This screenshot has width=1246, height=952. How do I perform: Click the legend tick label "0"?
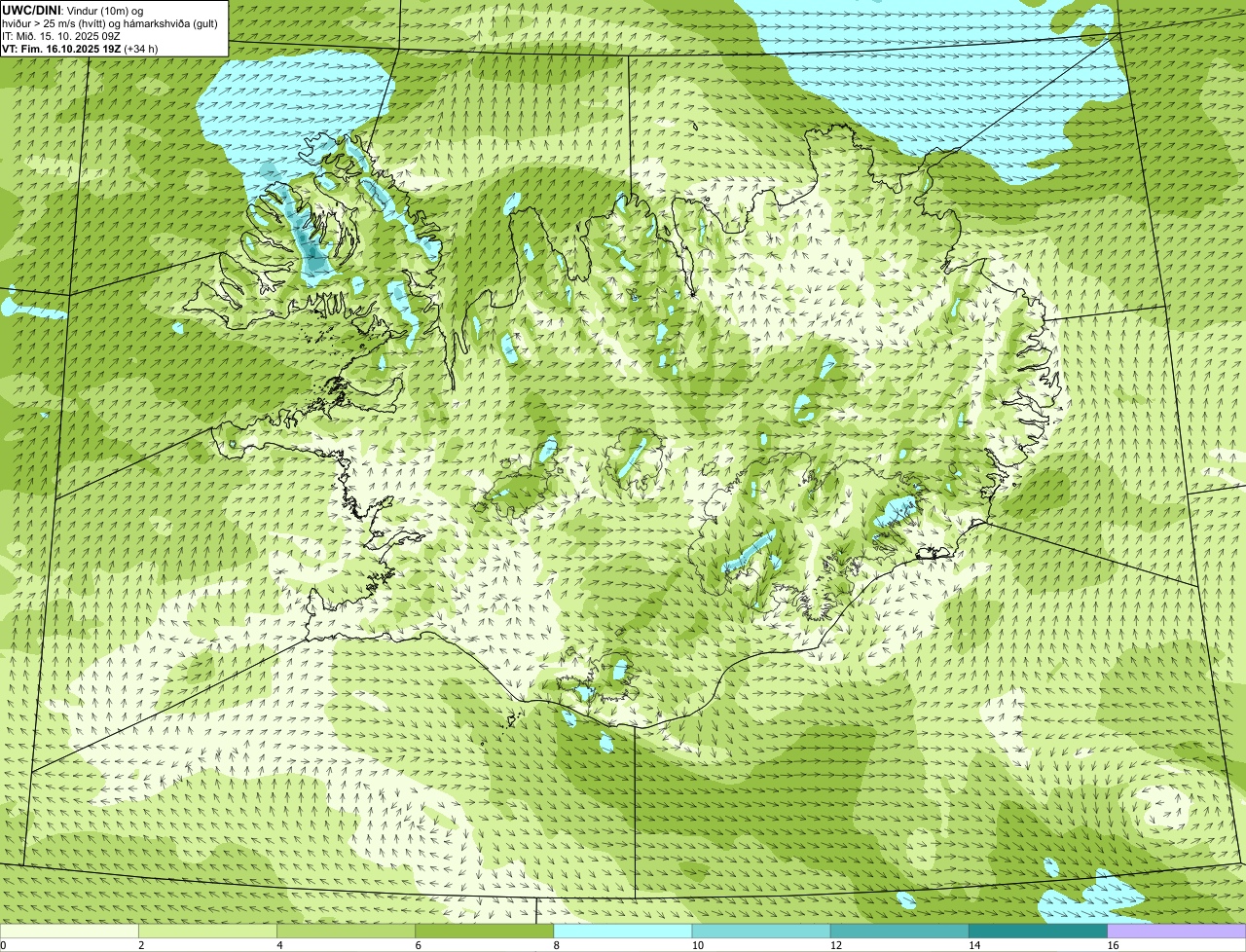click(x=3, y=945)
